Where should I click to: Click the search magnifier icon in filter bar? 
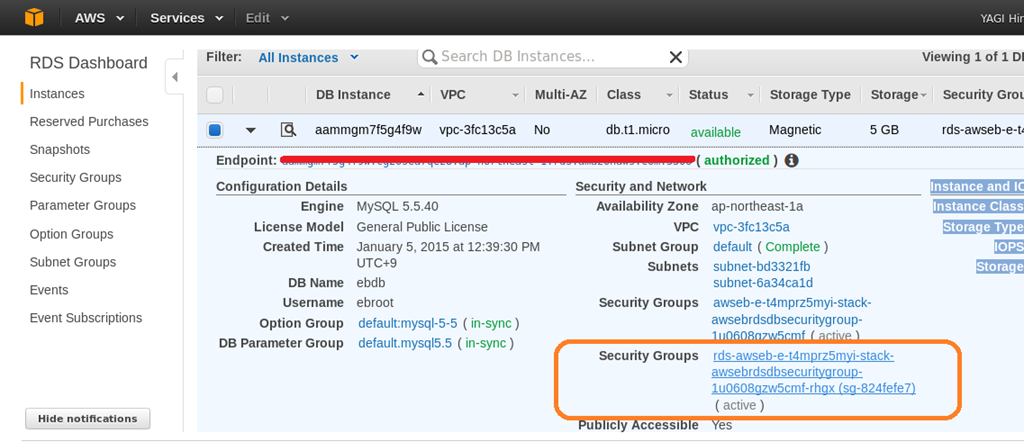point(429,57)
